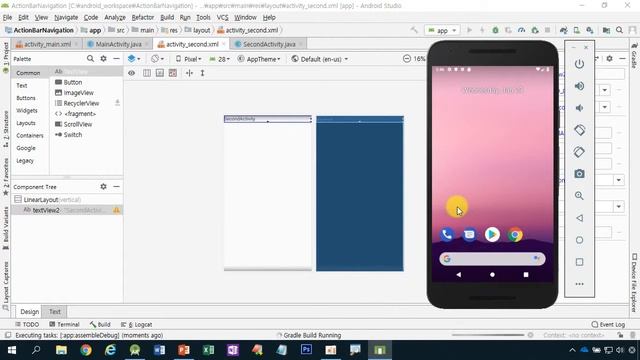Choose Switch widget in Palette
The height and width of the screenshot is (360, 640).
click(69, 135)
